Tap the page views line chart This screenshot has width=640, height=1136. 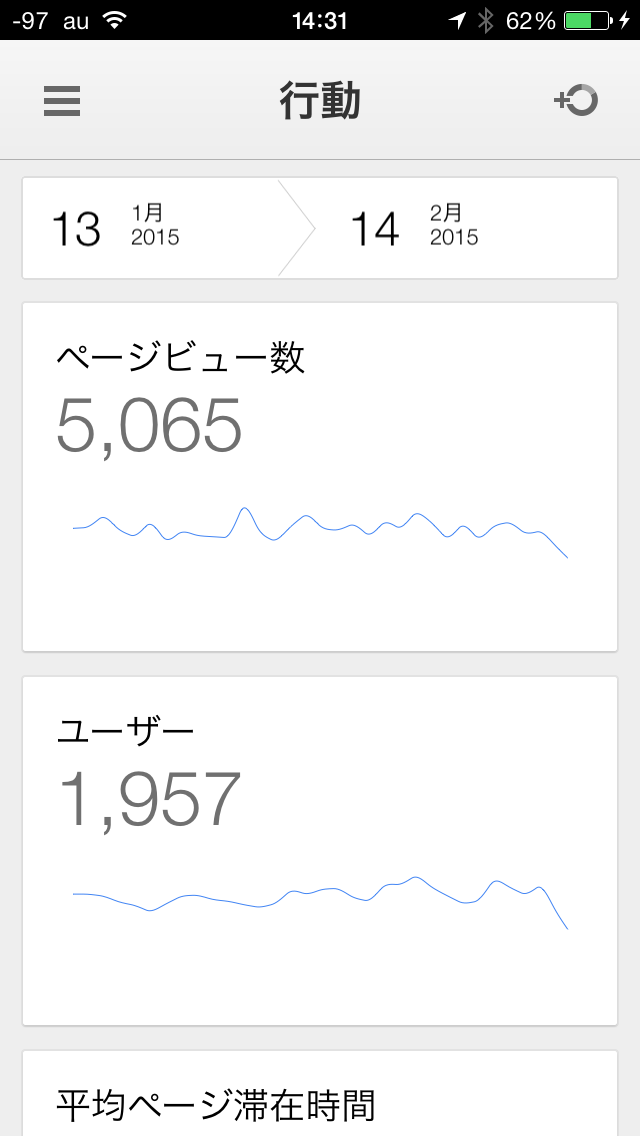[x=320, y=530]
